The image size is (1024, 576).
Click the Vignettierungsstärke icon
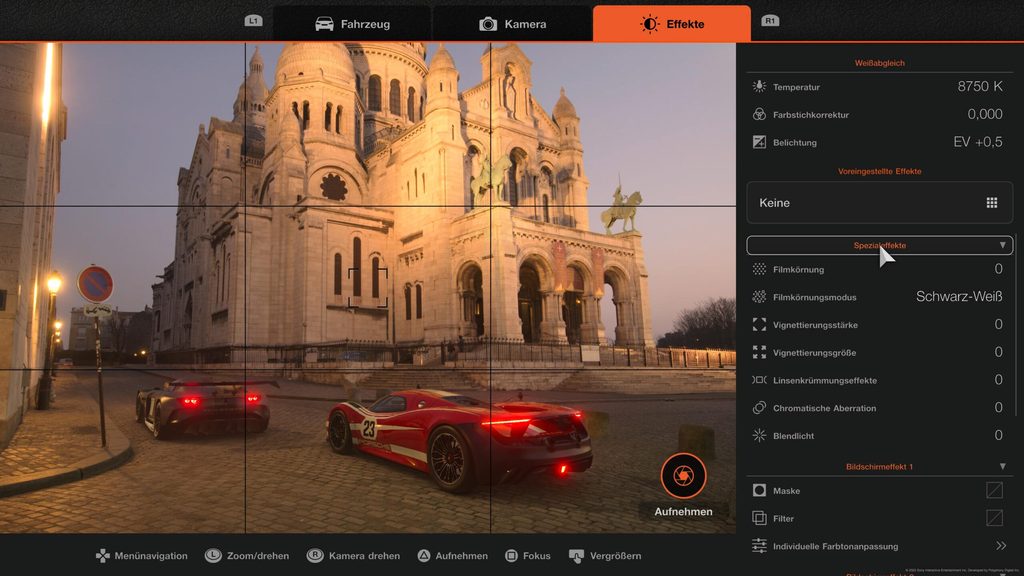tap(759, 325)
